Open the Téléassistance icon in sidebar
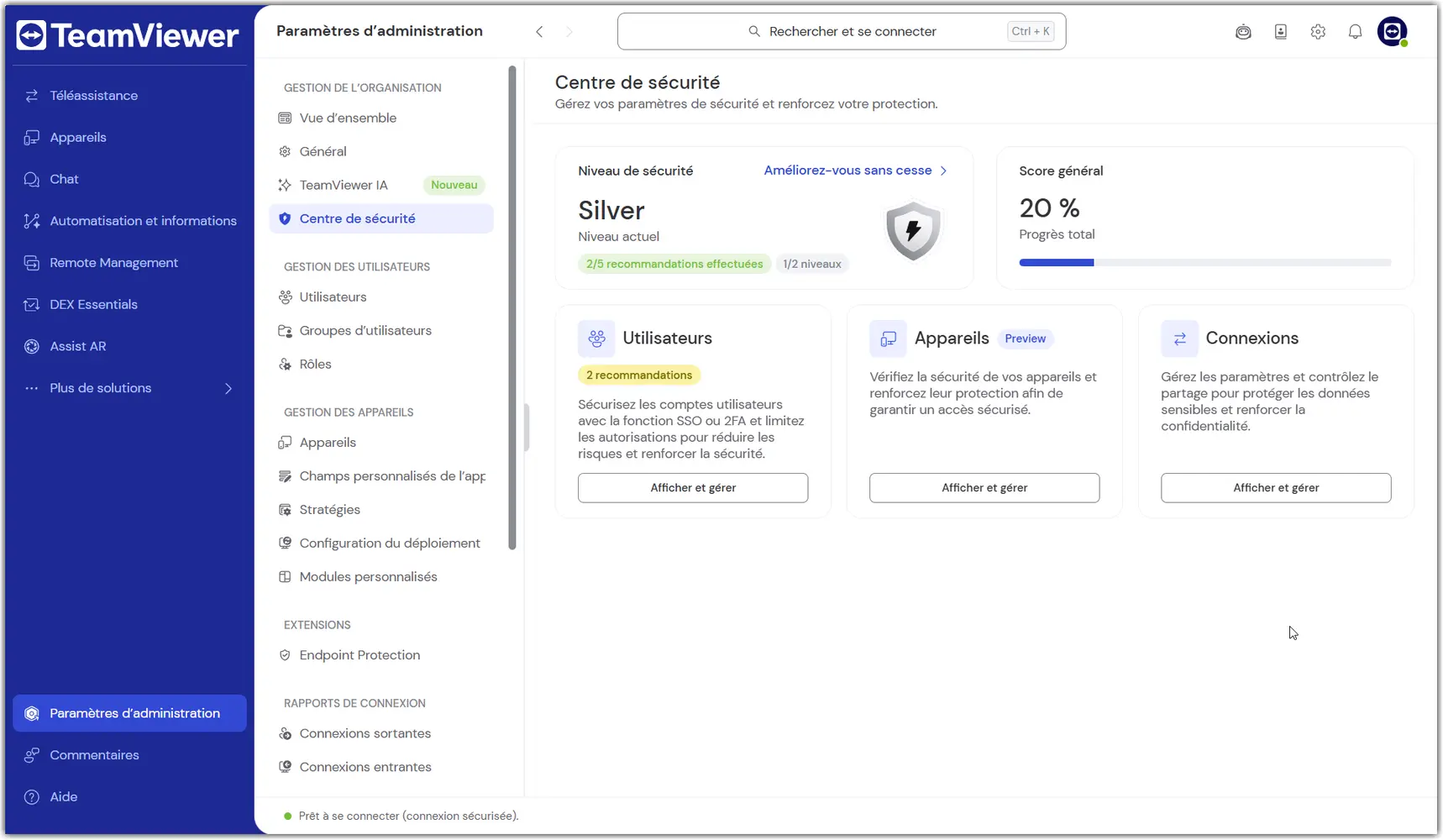The width and height of the screenshot is (1443, 840). (x=32, y=96)
